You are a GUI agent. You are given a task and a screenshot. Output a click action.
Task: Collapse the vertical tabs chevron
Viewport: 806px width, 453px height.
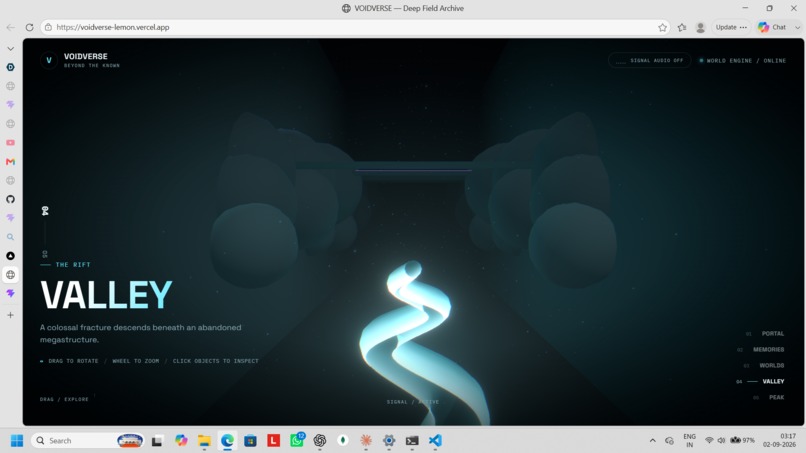tap(10, 48)
